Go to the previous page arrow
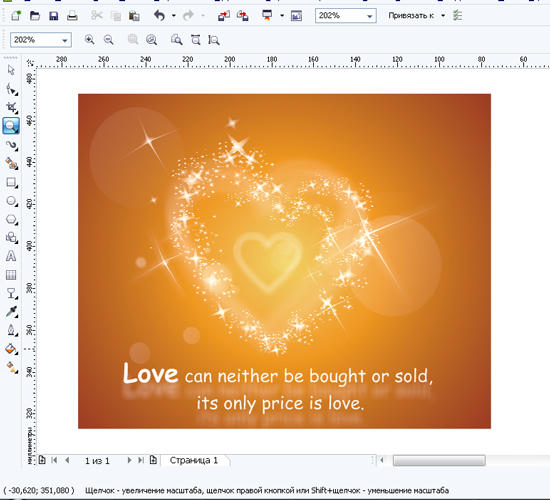 click(67, 460)
